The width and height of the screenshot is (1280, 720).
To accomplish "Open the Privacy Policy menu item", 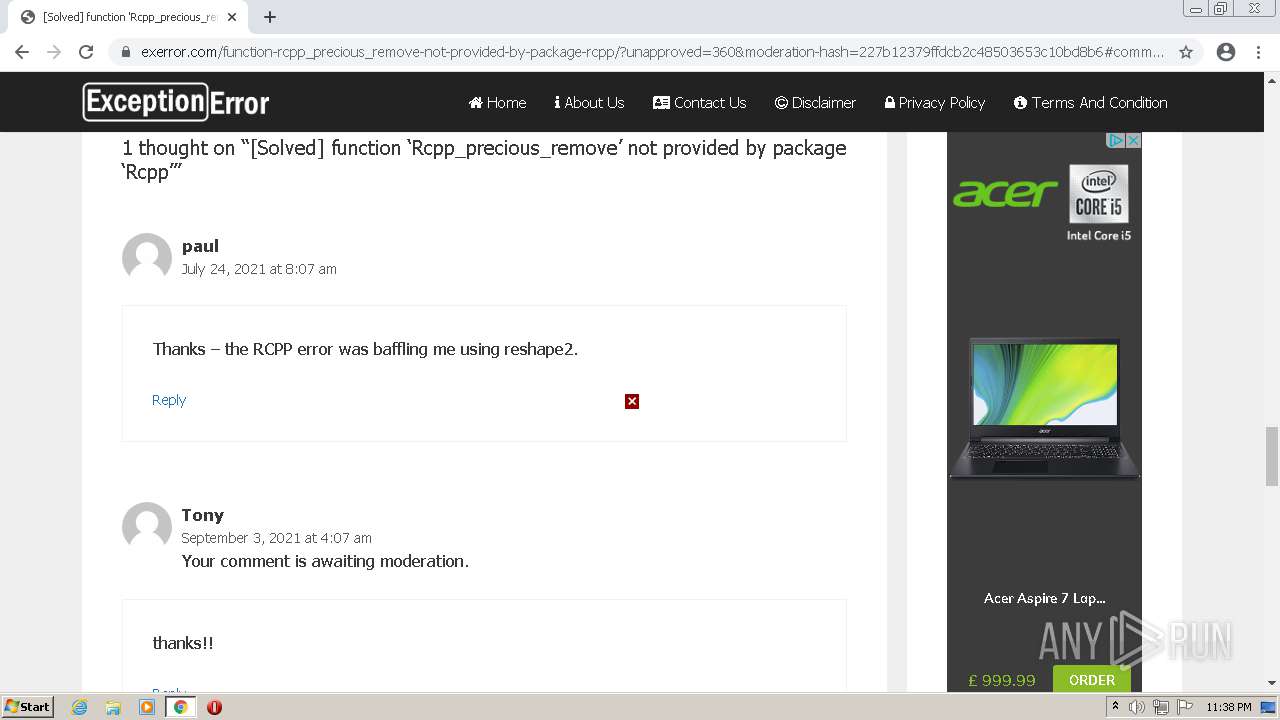I will (935, 102).
